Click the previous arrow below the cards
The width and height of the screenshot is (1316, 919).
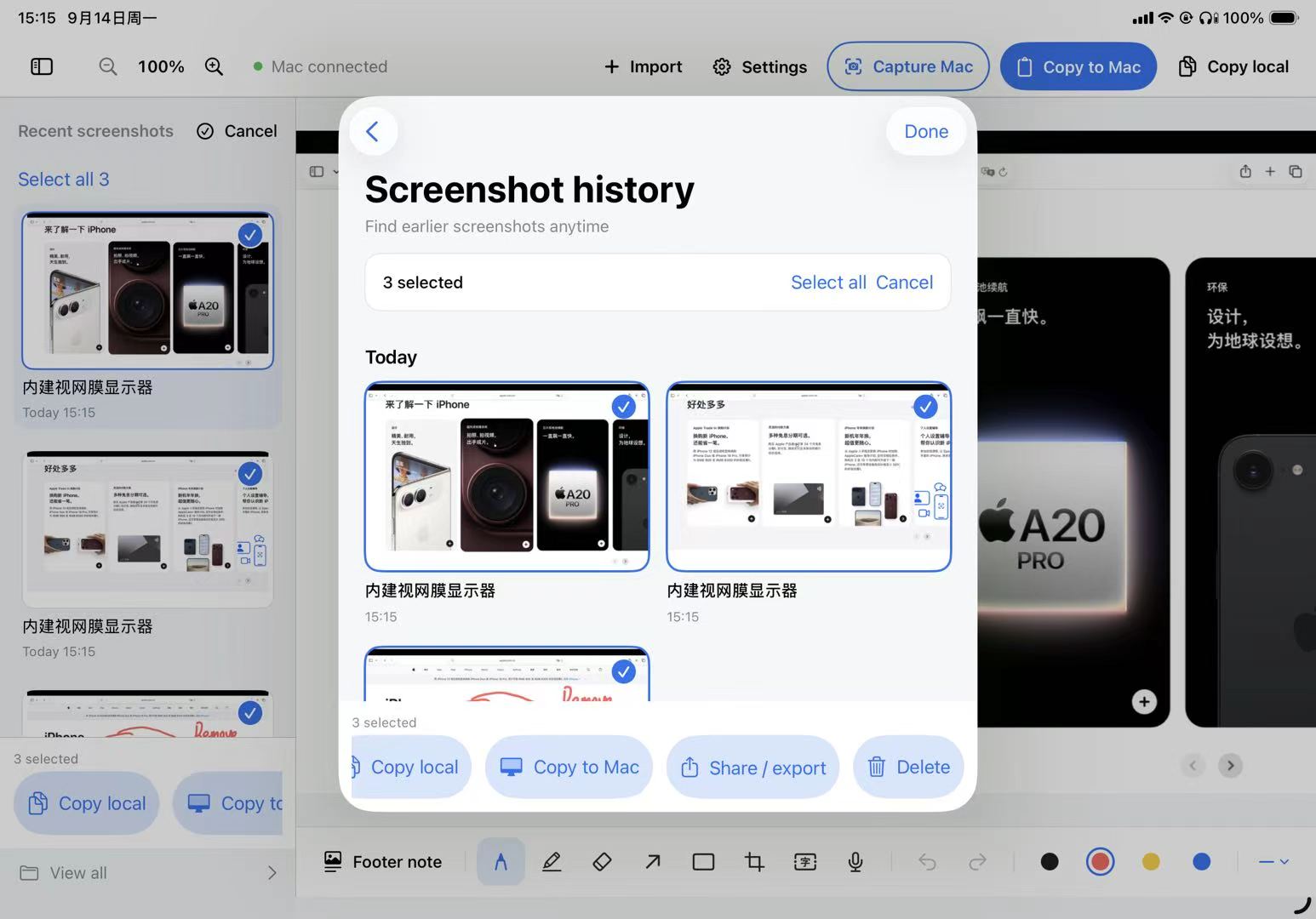click(1193, 766)
